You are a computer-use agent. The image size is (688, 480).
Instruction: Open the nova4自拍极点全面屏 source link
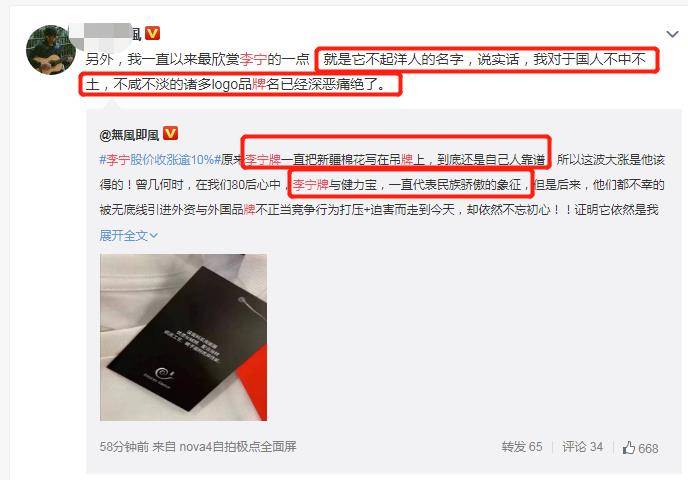click(238, 447)
